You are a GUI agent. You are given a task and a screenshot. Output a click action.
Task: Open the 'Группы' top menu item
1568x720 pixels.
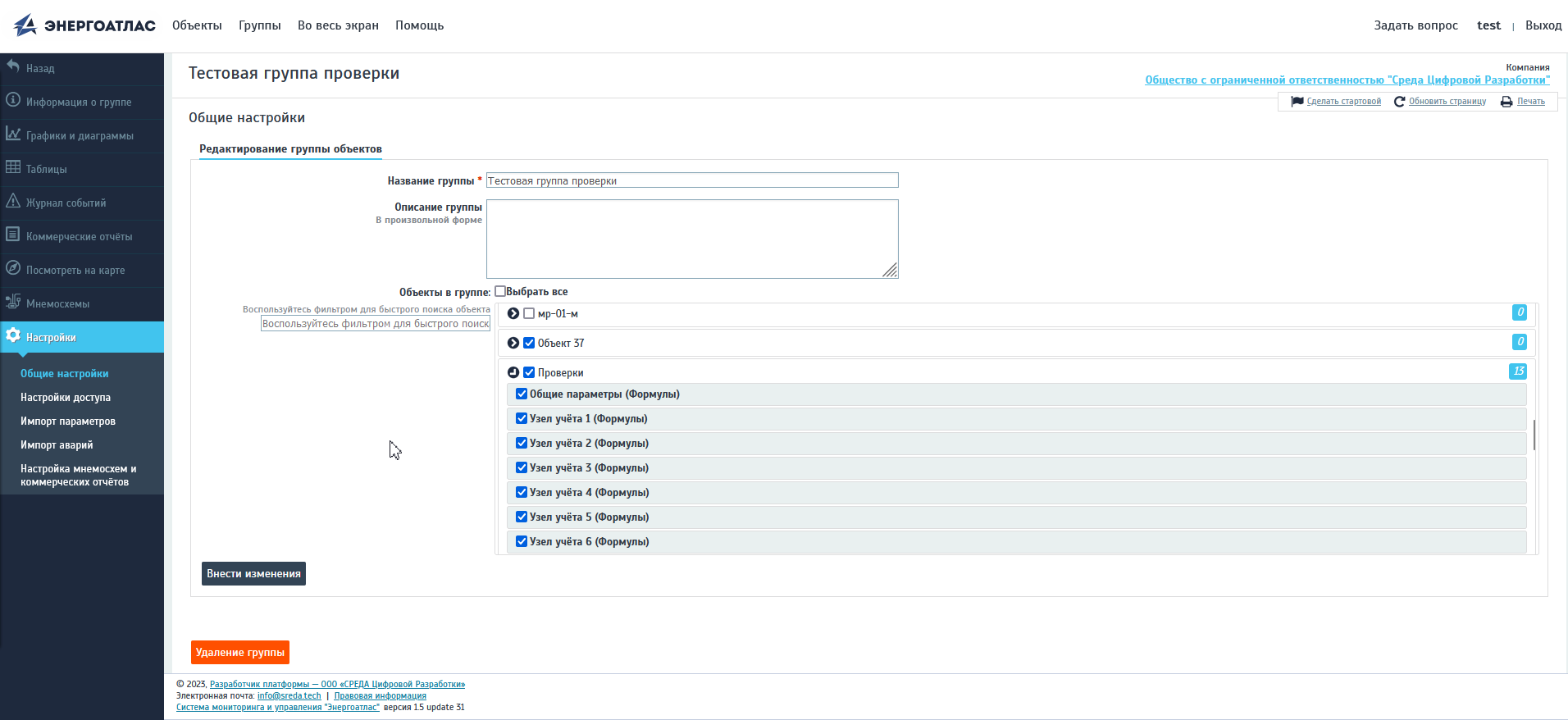(x=259, y=25)
